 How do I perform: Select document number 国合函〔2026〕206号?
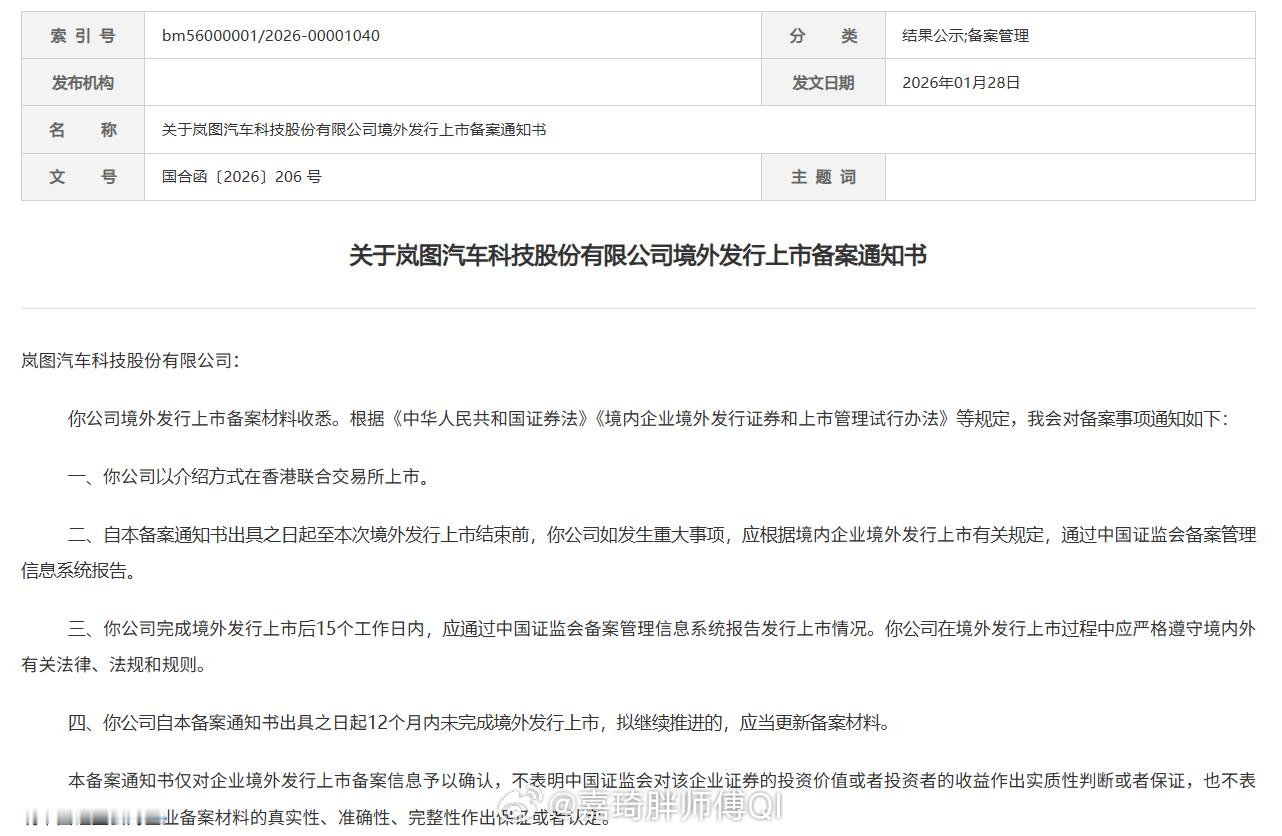click(242, 177)
